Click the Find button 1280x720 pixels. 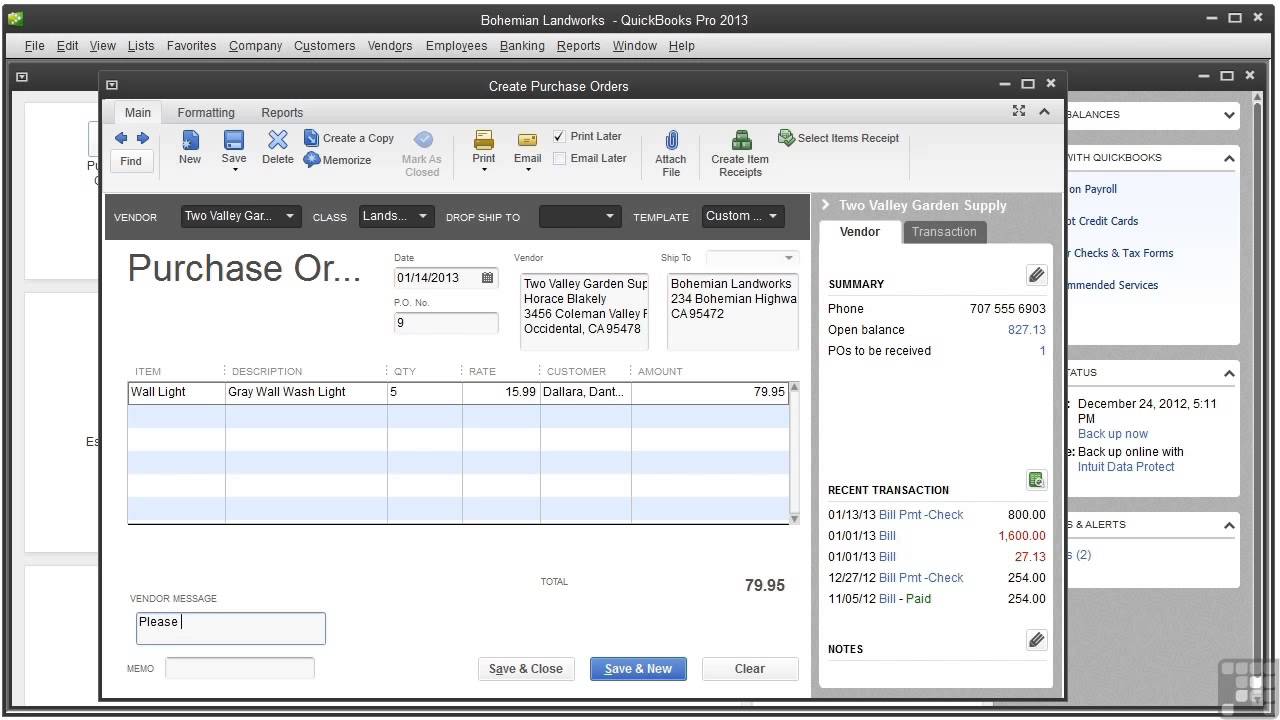[131, 161]
